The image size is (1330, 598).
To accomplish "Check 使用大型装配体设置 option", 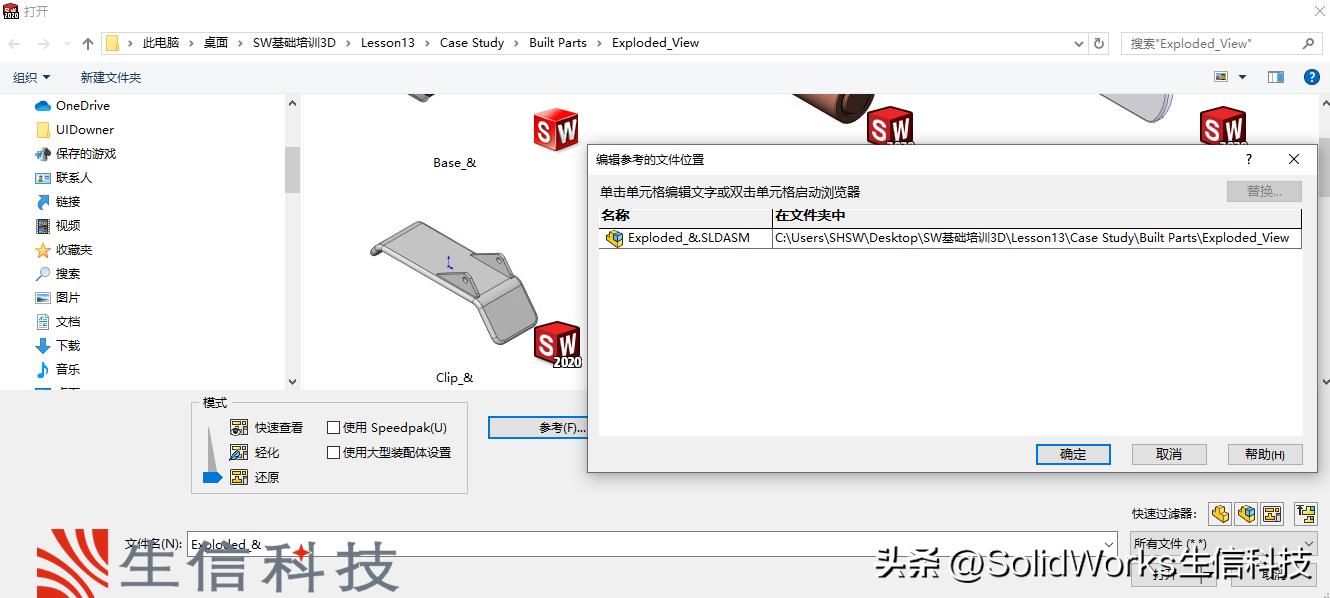I will (x=333, y=451).
